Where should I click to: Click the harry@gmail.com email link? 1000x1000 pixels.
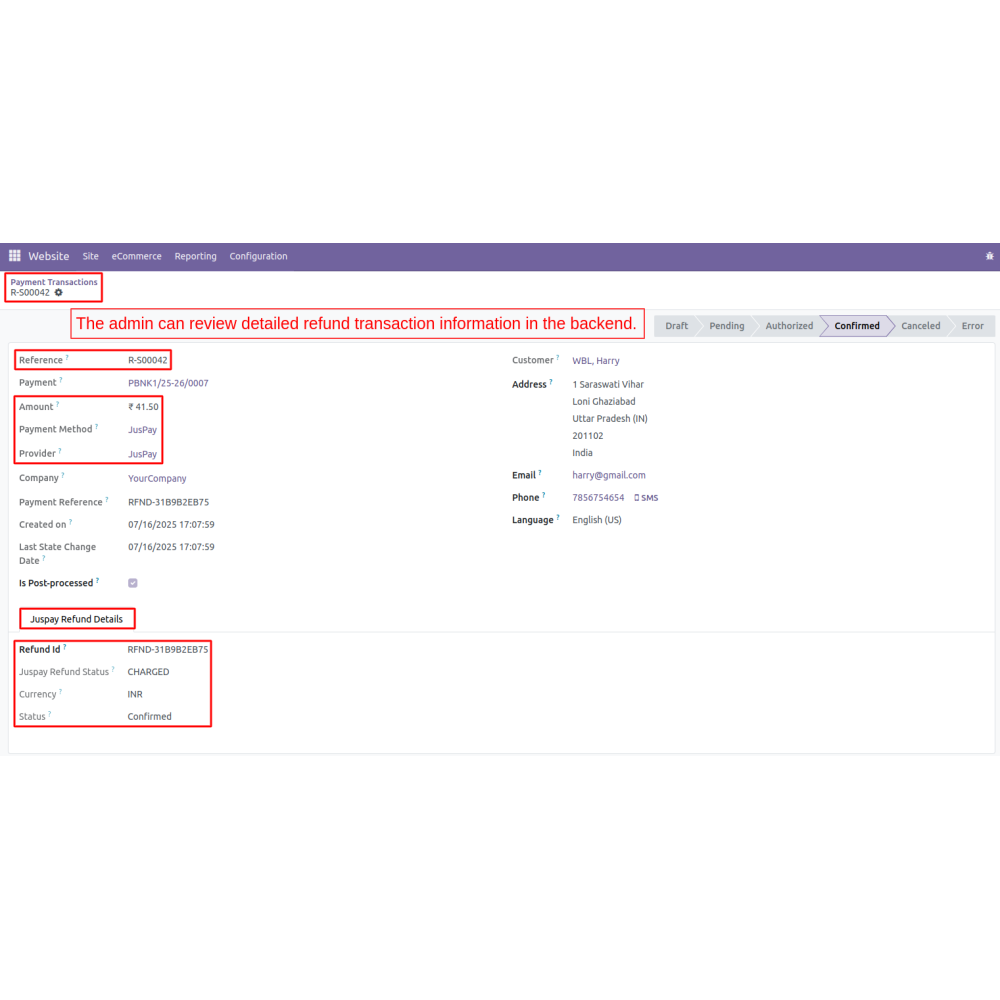(x=608, y=476)
